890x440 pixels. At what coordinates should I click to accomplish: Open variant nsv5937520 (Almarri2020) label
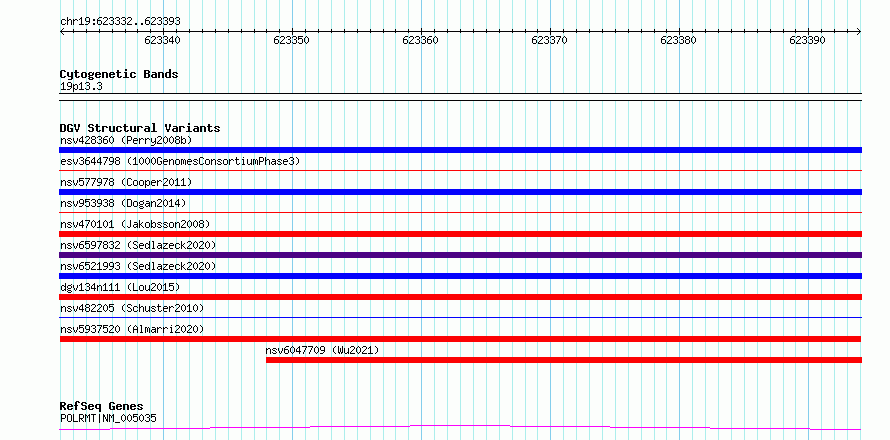coord(132,329)
